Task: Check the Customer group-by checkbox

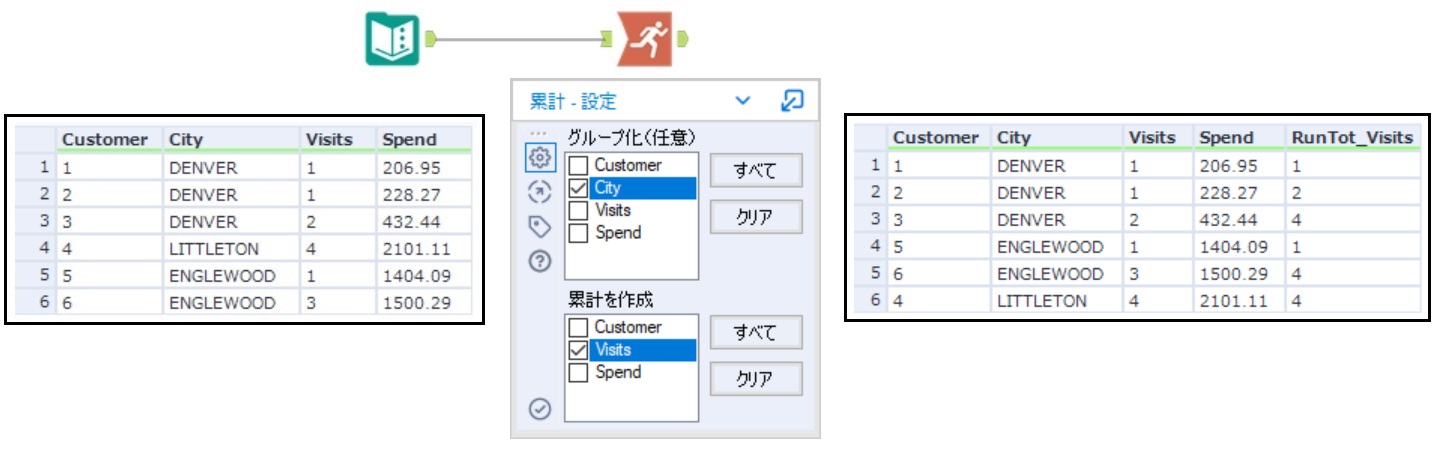Action: point(577,165)
